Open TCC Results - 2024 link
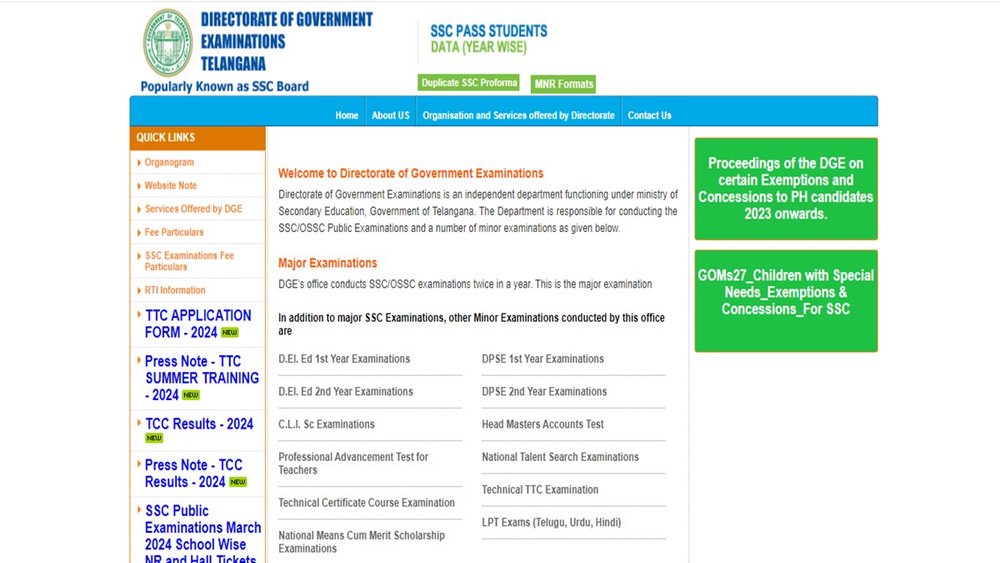The height and width of the screenshot is (563, 1000). point(199,424)
